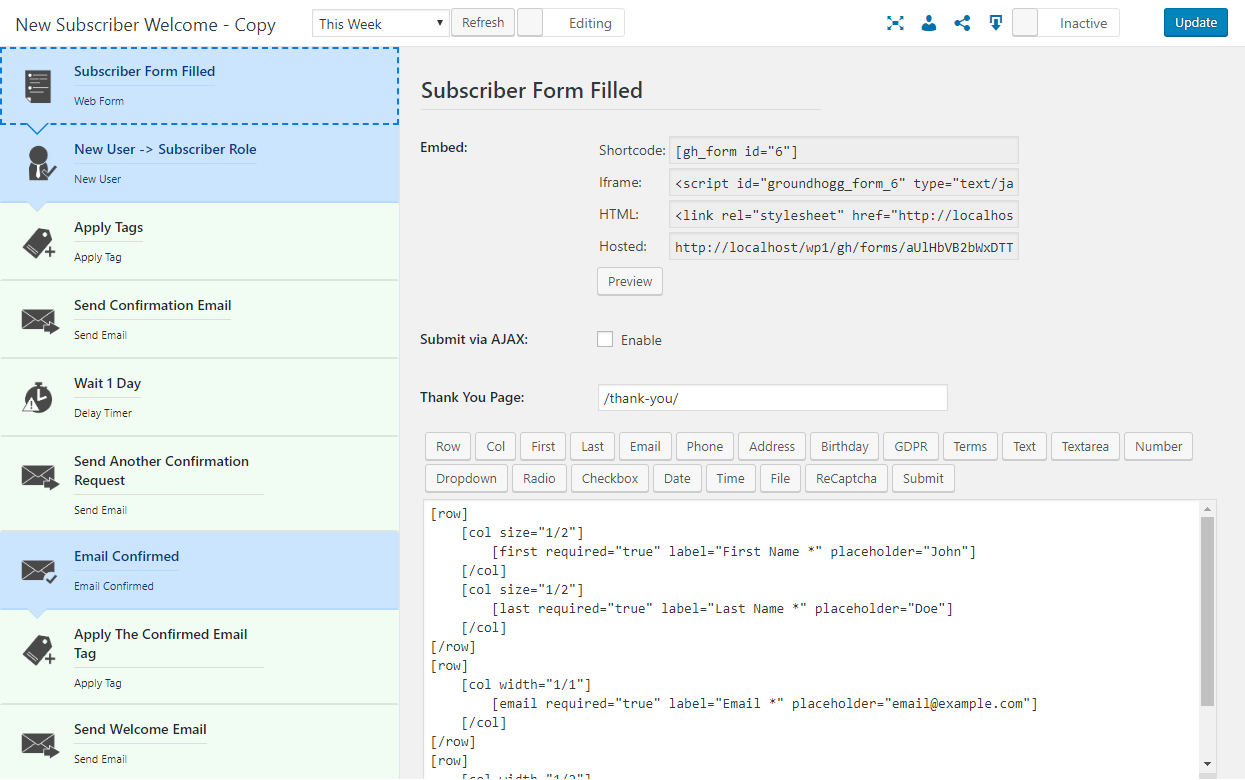Open the This Week date range dropdown
Viewport: 1245px width, 780px height.
tap(381, 24)
